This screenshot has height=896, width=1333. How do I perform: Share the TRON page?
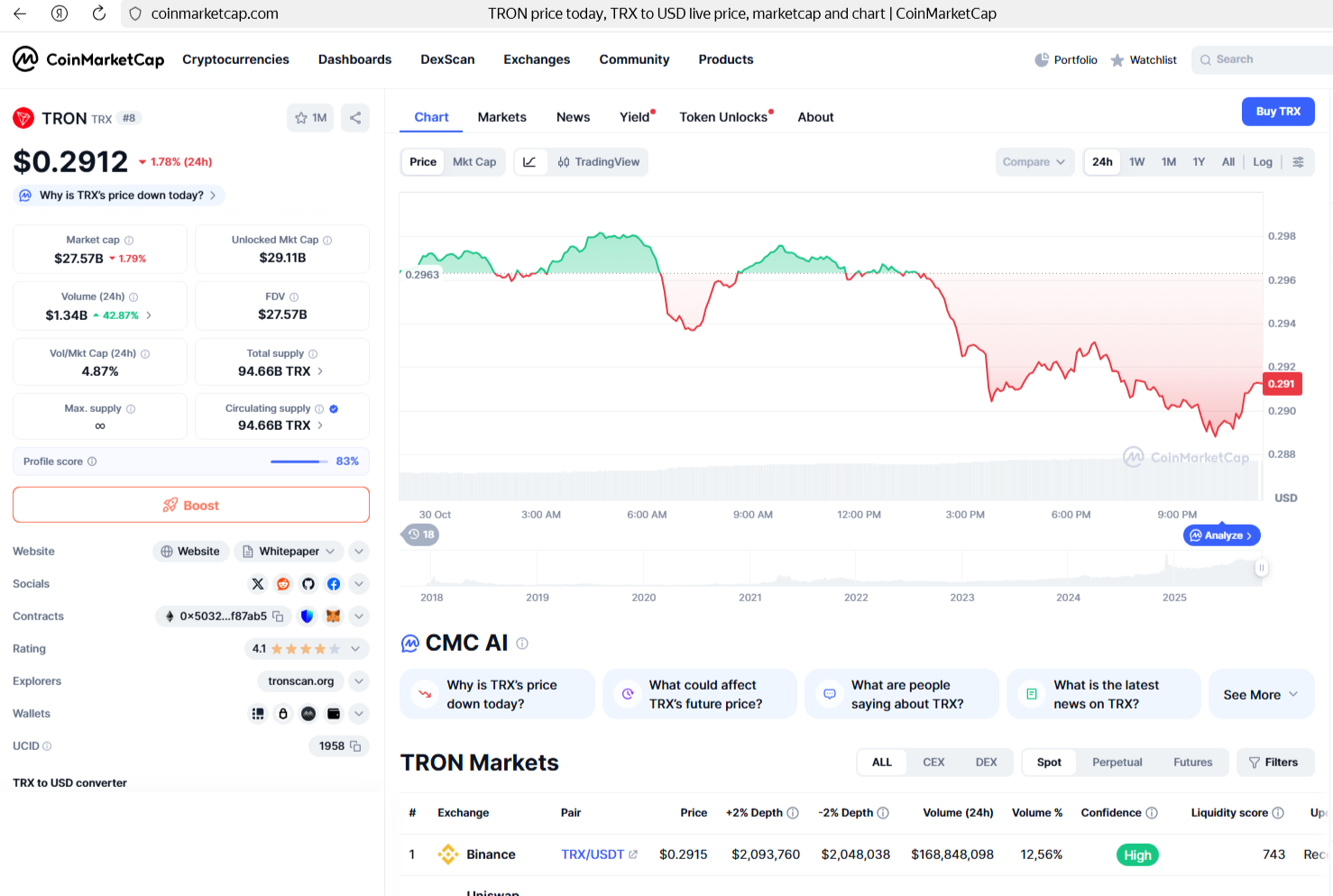pos(354,117)
